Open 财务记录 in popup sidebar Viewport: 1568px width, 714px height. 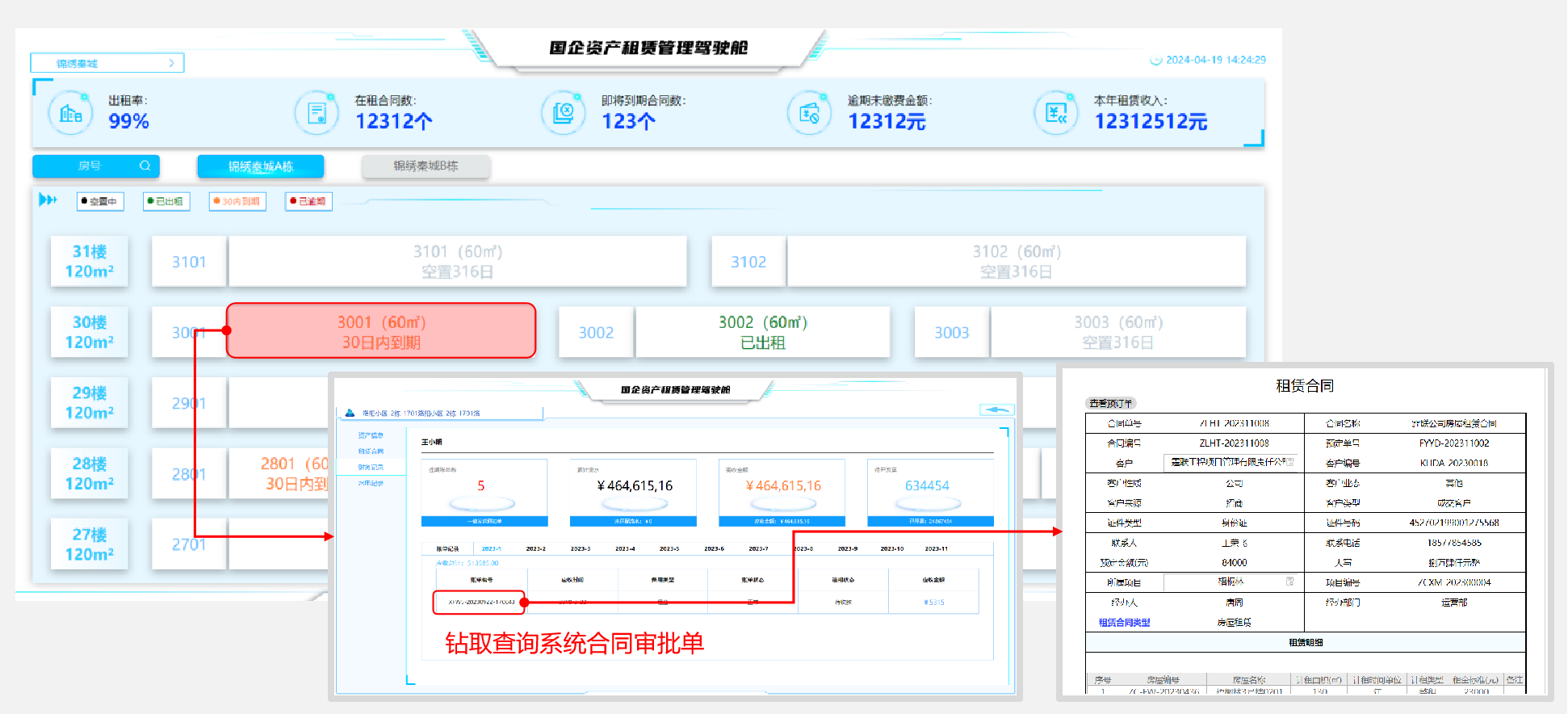pyautogui.click(x=371, y=468)
